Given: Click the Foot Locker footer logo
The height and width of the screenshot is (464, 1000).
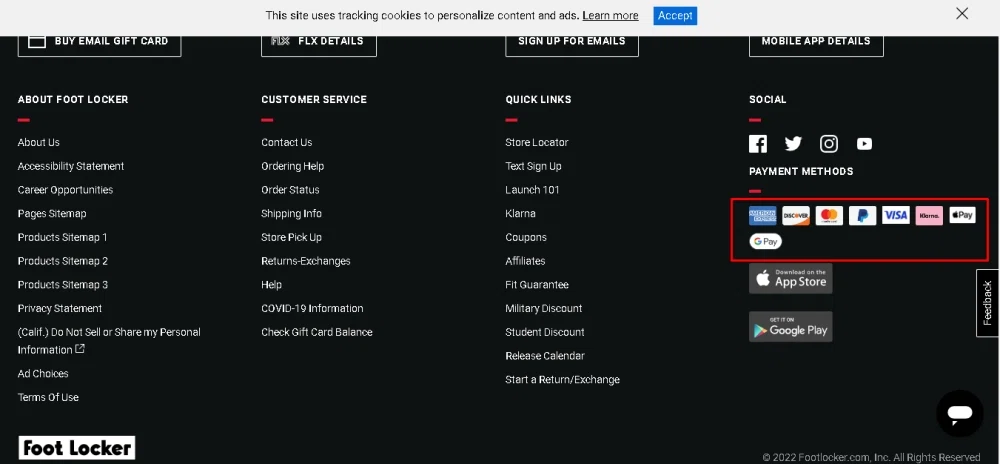Looking at the screenshot, I should pos(77,448).
